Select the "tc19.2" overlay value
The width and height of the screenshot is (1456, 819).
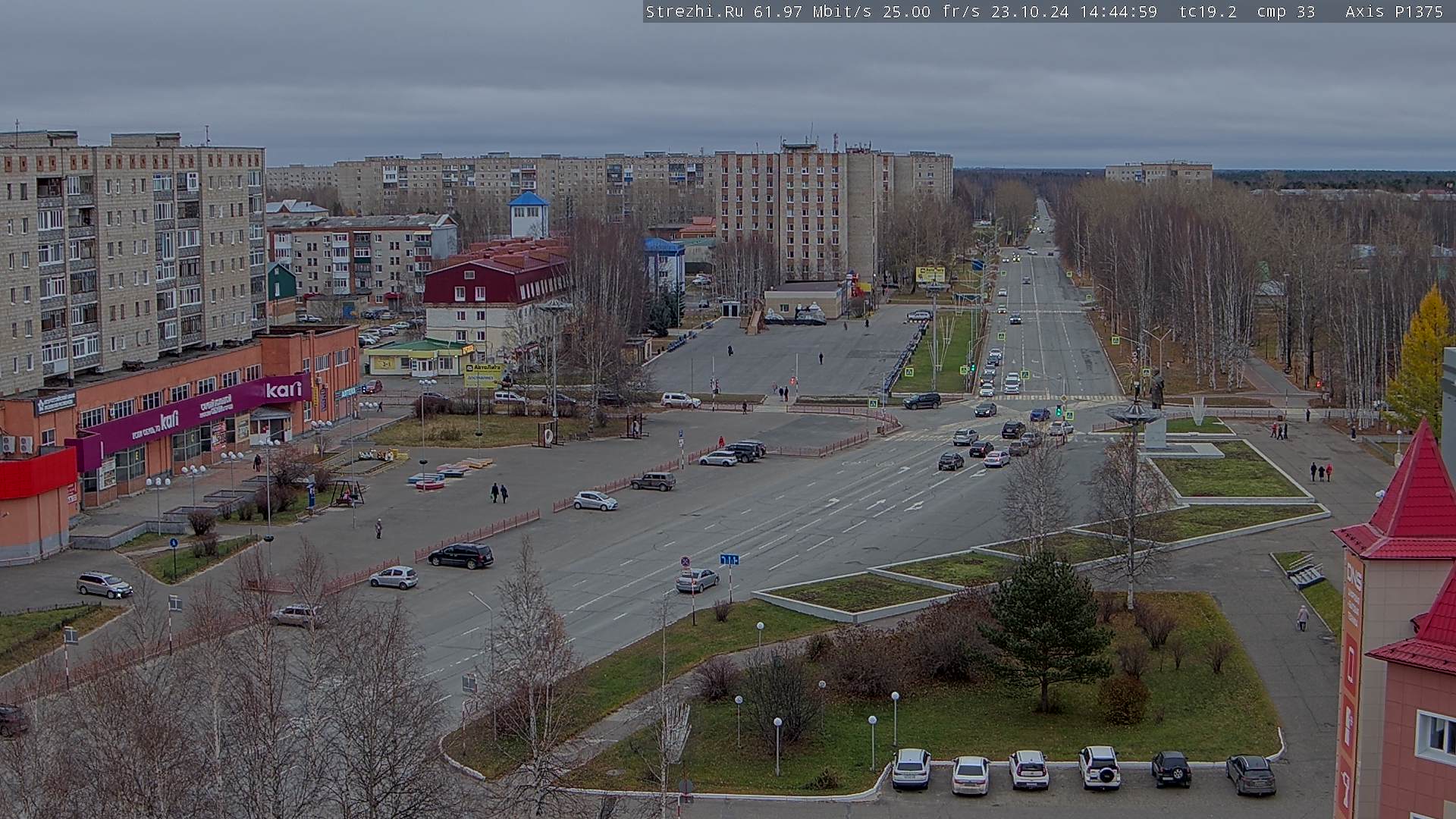pyautogui.click(x=1208, y=11)
